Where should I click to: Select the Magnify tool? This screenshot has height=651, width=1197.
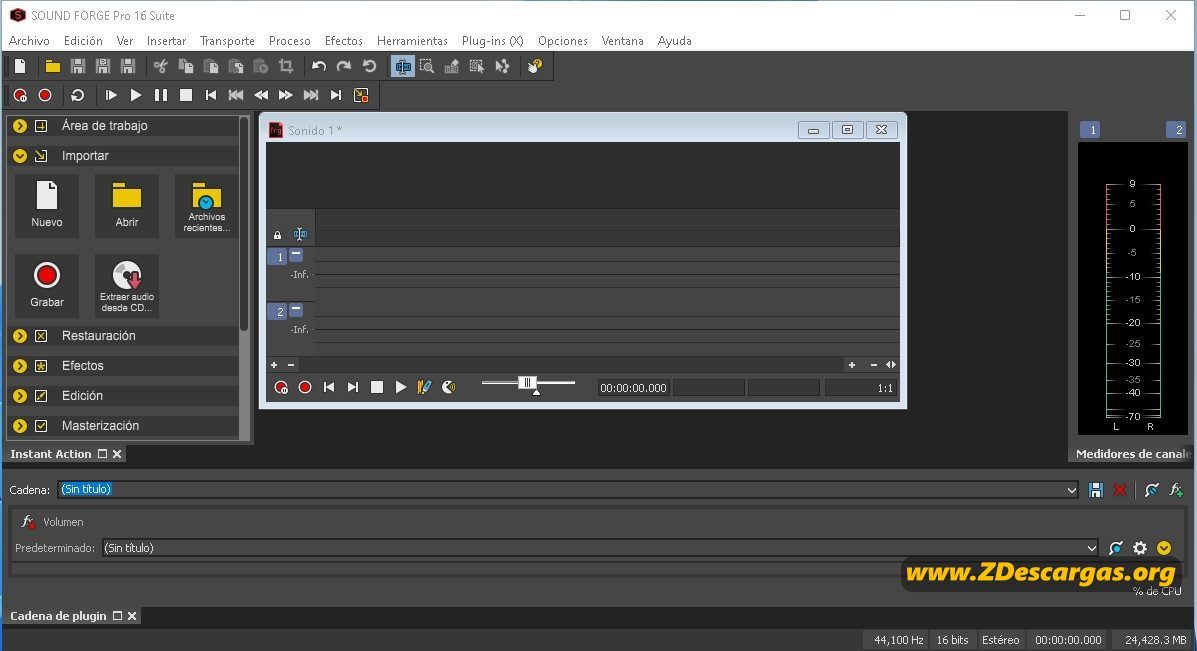click(x=427, y=66)
